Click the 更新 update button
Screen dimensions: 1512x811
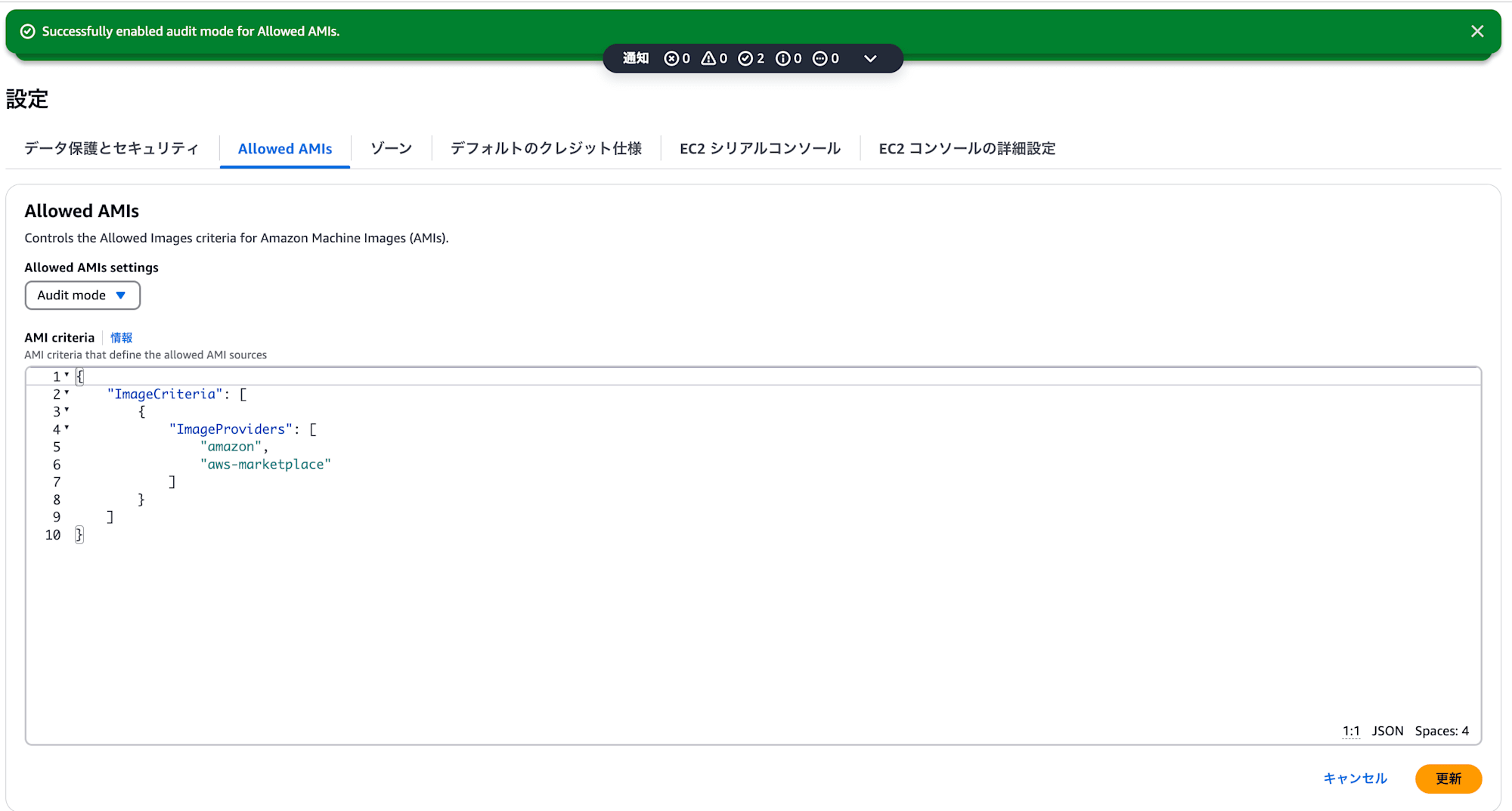pyautogui.click(x=1448, y=778)
